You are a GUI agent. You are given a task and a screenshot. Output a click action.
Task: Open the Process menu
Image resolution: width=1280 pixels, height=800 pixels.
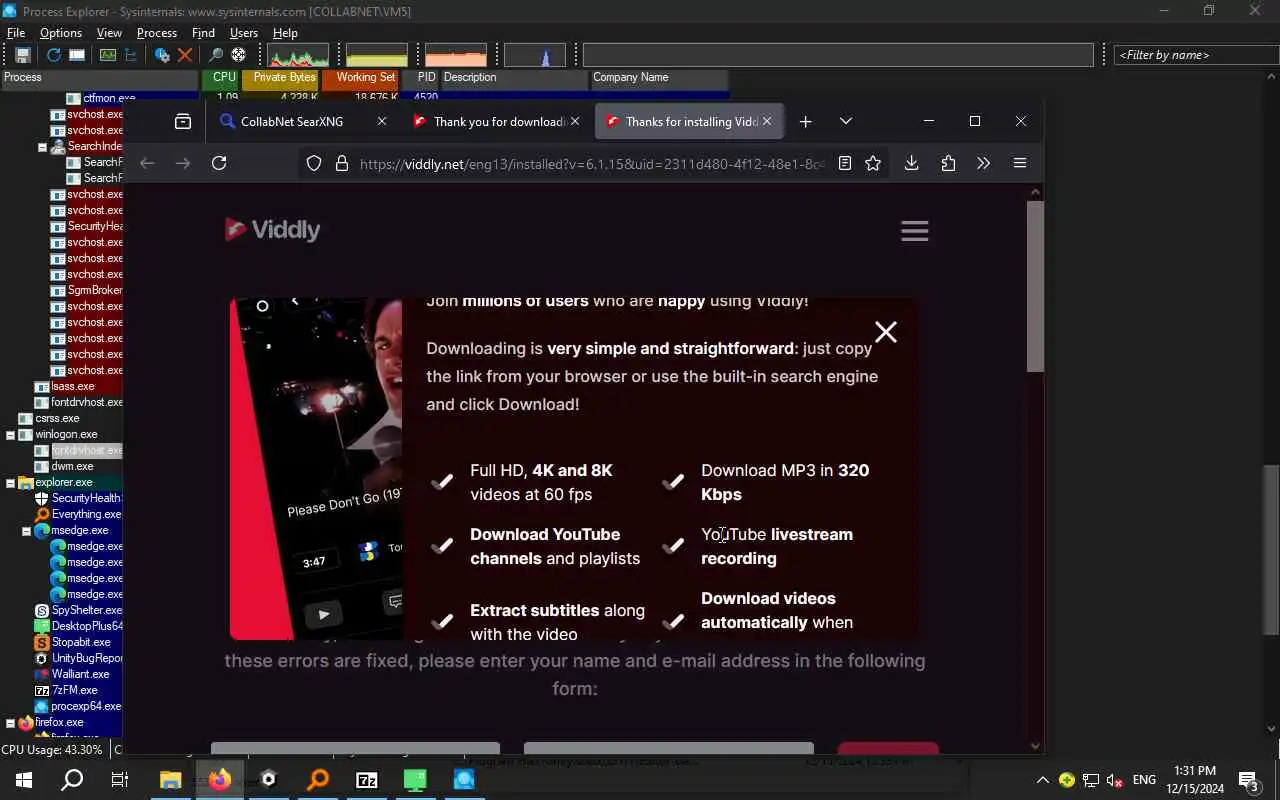157,33
